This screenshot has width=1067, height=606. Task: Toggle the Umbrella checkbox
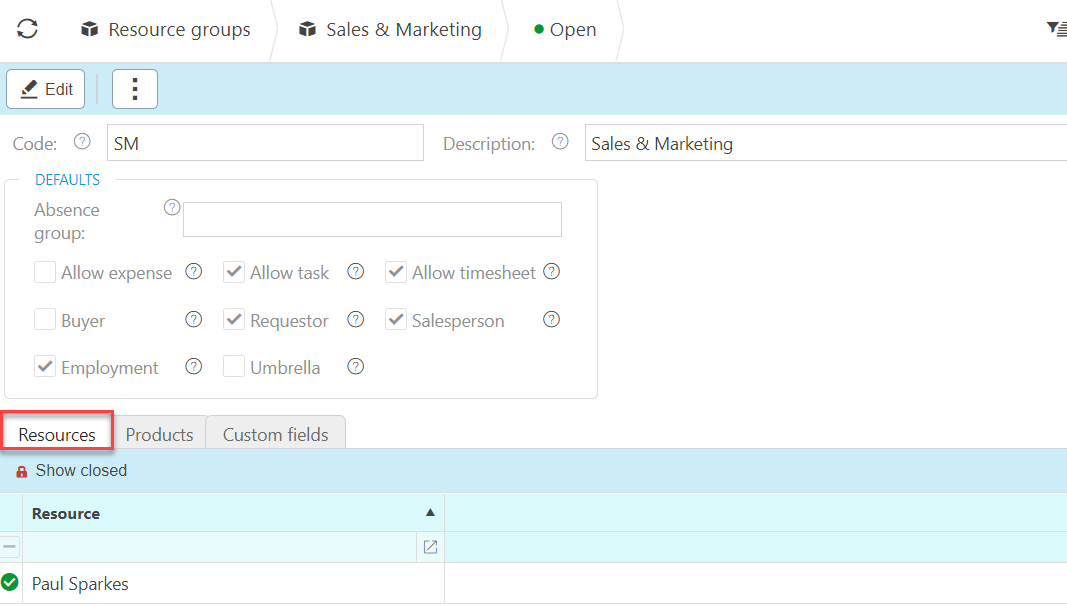(234, 367)
